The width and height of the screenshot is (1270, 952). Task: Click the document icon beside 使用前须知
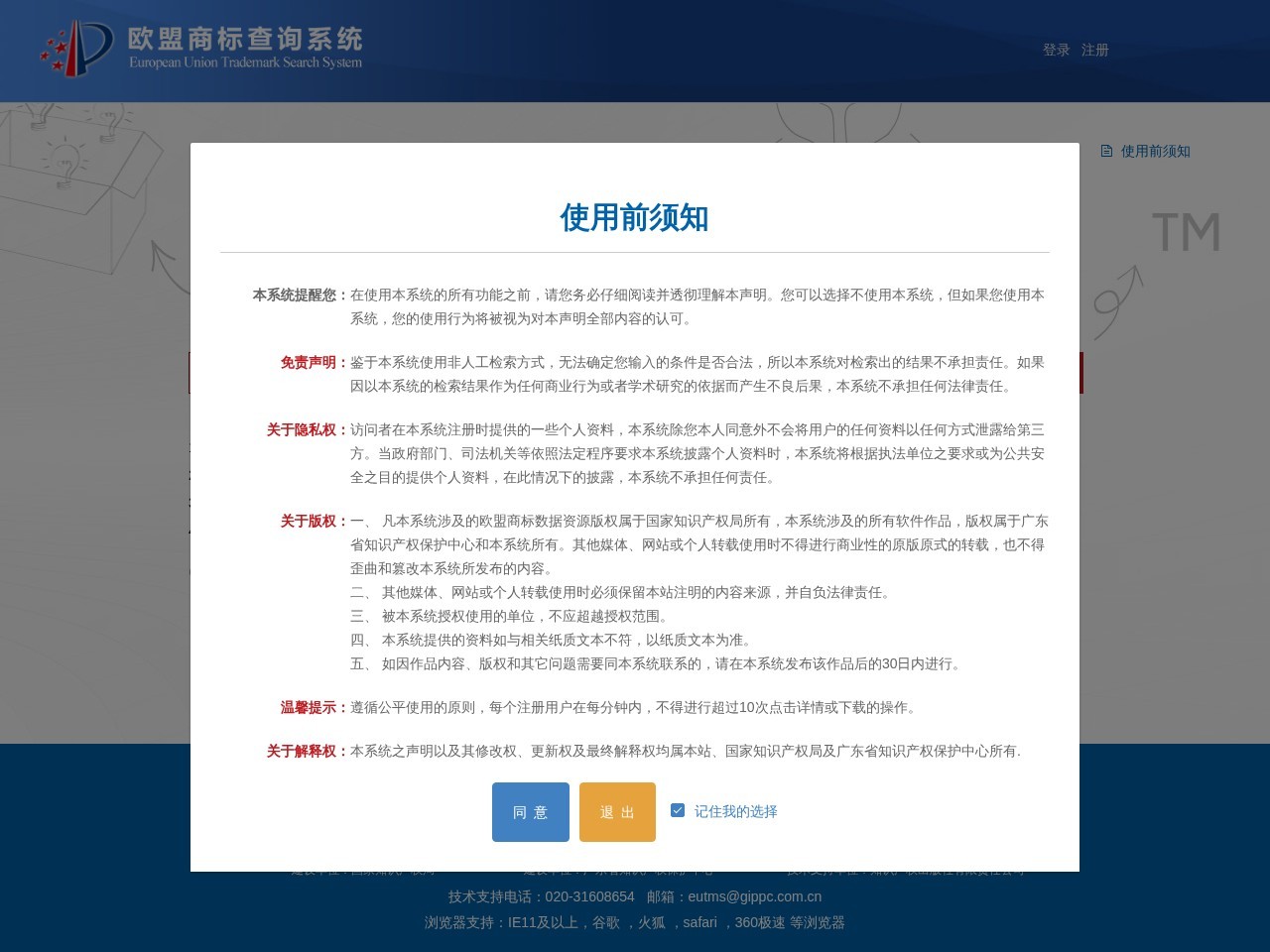(x=1107, y=151)
